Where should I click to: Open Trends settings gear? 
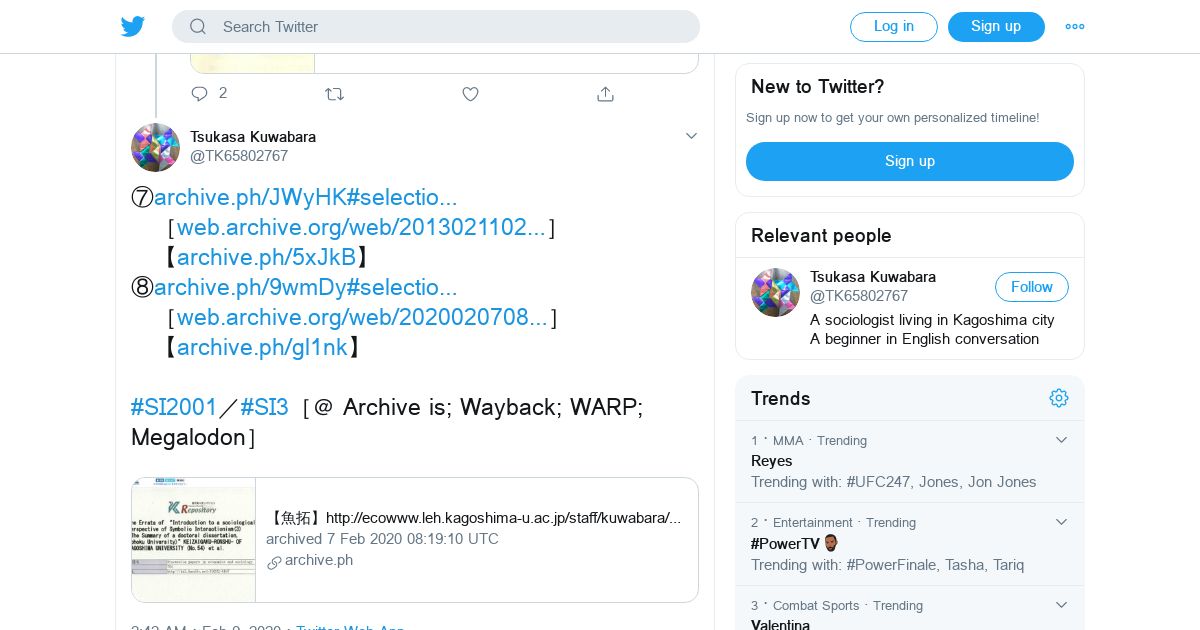coord(1059,398)
